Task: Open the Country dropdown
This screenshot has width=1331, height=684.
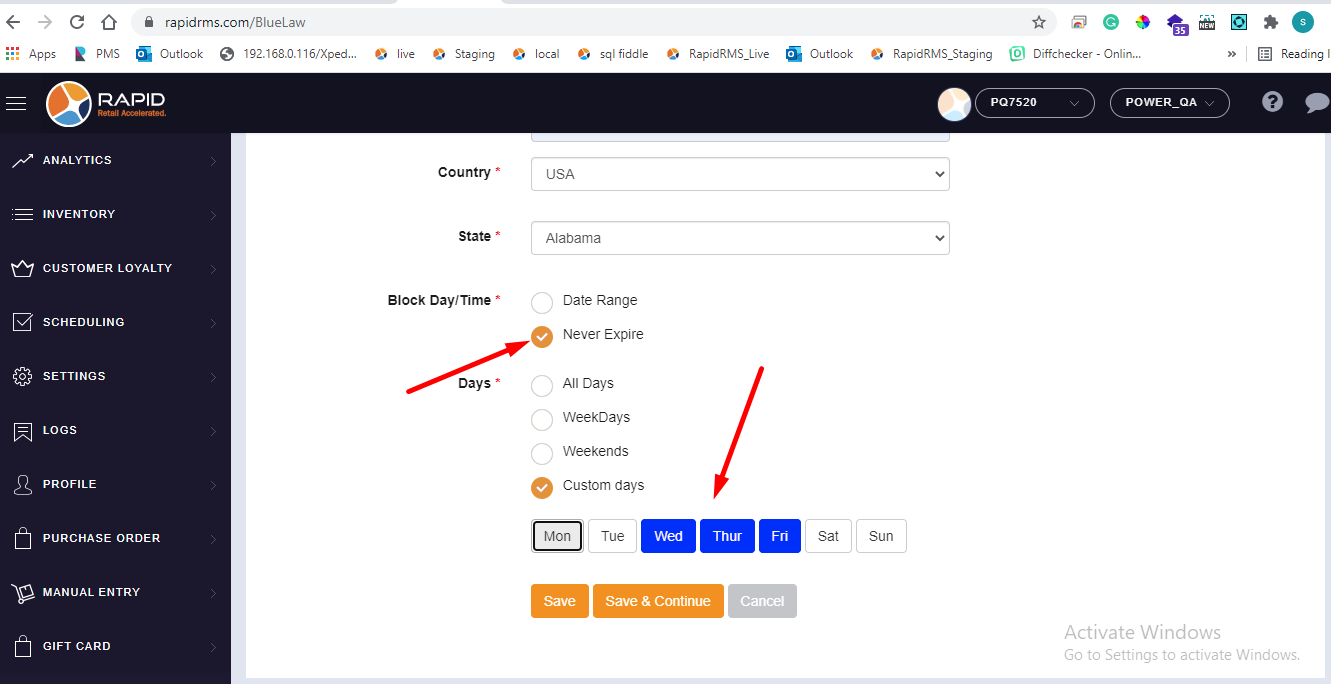Action: 740,174
